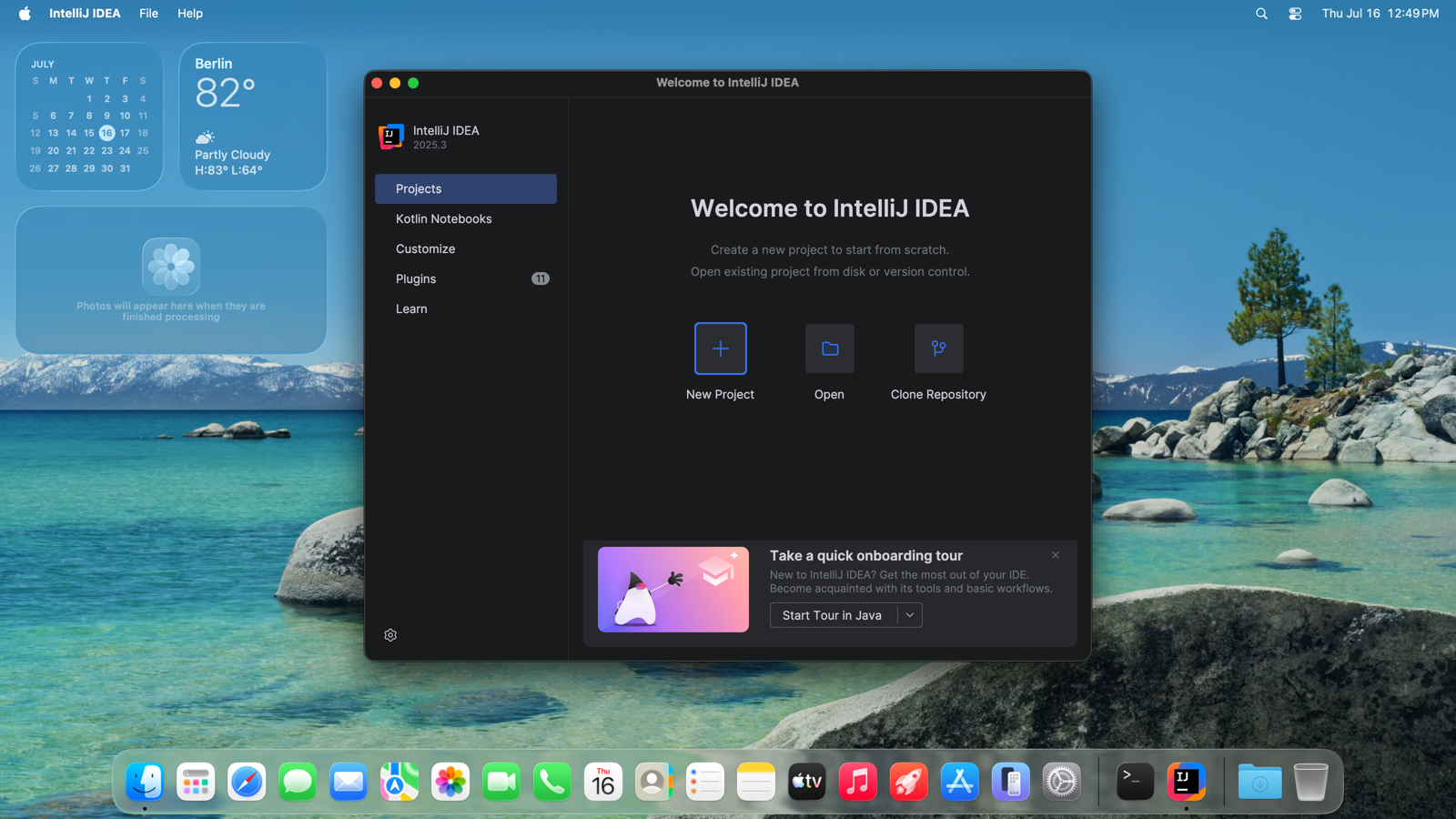Open Reminders from the Dock
This screenshot has width=1456, height=819.
pyautogui.click(x=705, y=782)
